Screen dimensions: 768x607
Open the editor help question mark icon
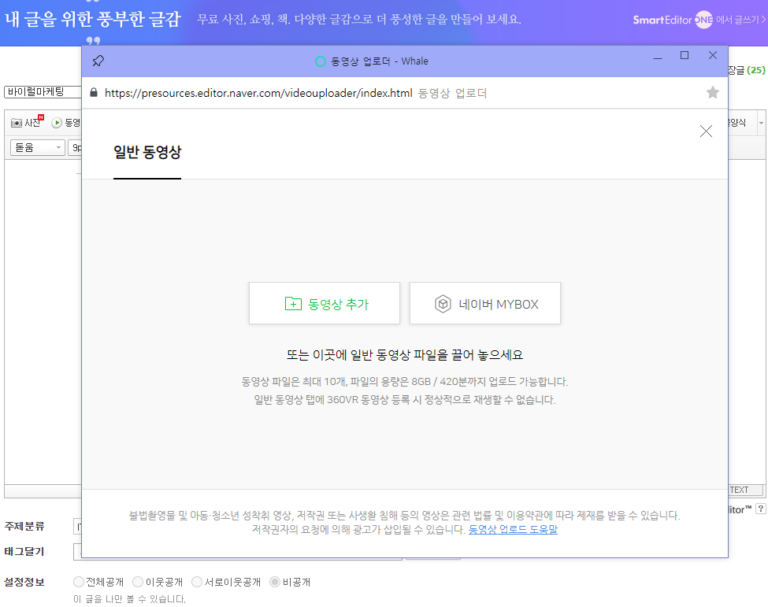pyautogui.click(x=760, y=509)
